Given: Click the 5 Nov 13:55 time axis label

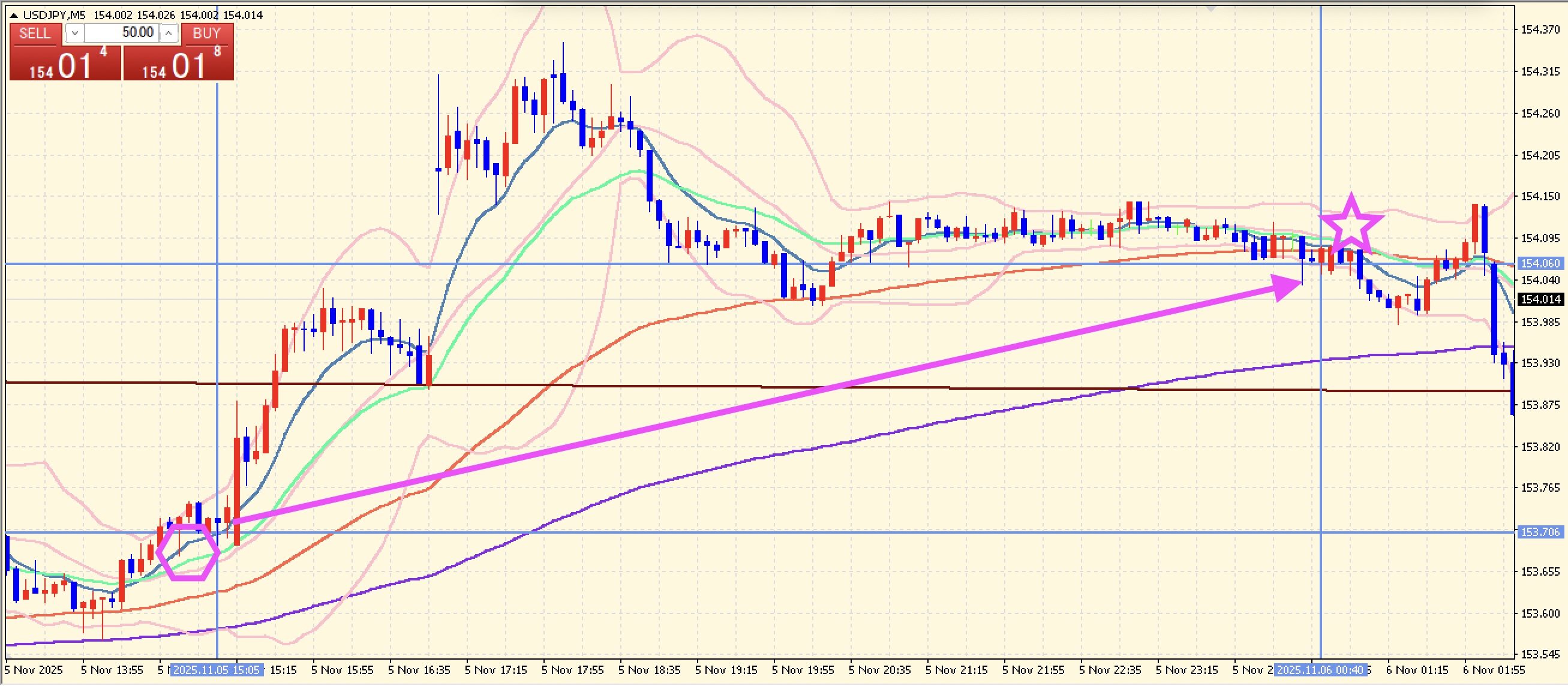Looking at the screenshot, I should tap(112, 671).
